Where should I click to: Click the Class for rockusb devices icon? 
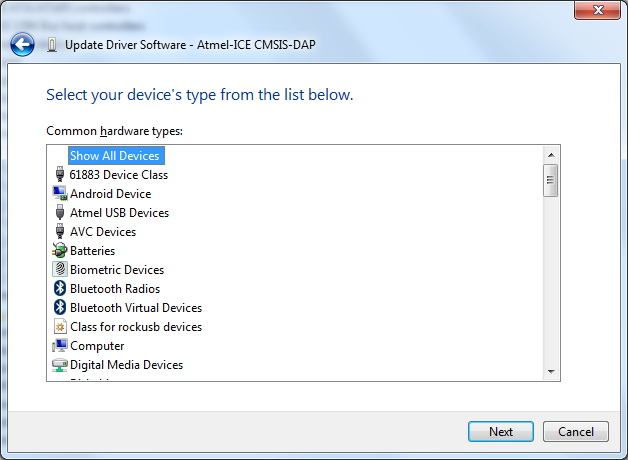coord(59,327)
